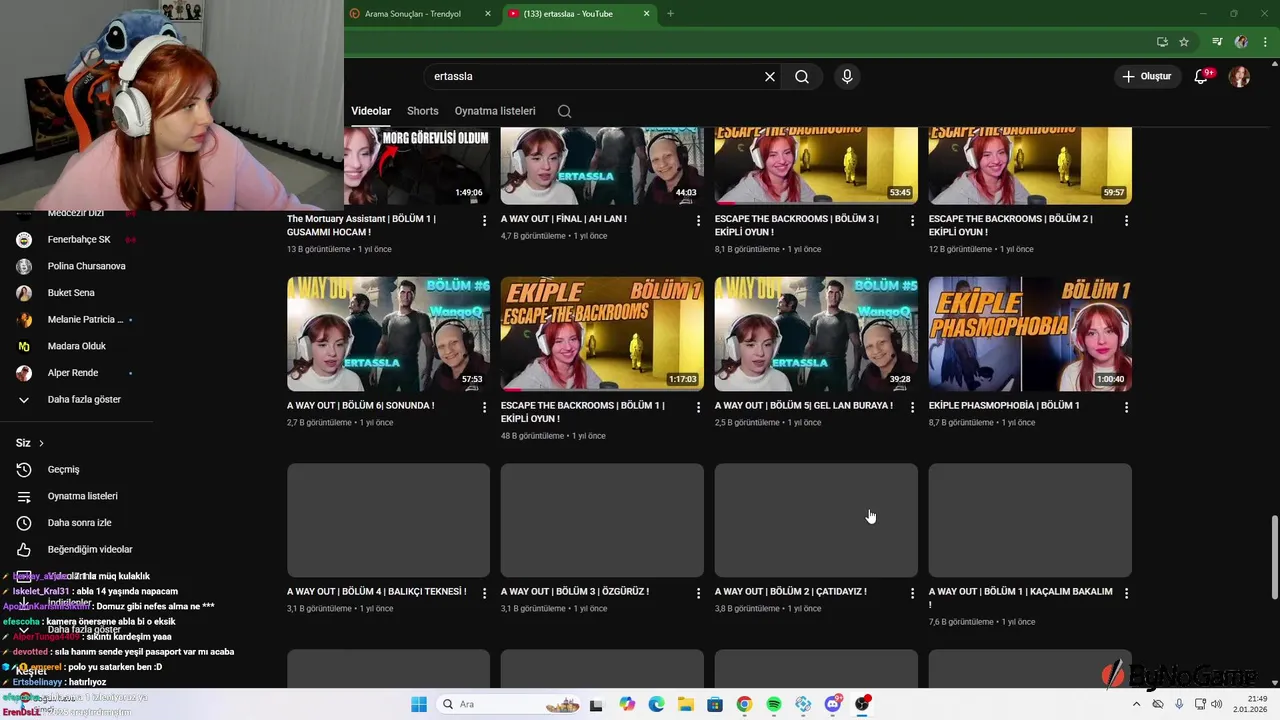Show hidden system tray icons
This screenshot has width=1280, height=720.
[1136, 704]
